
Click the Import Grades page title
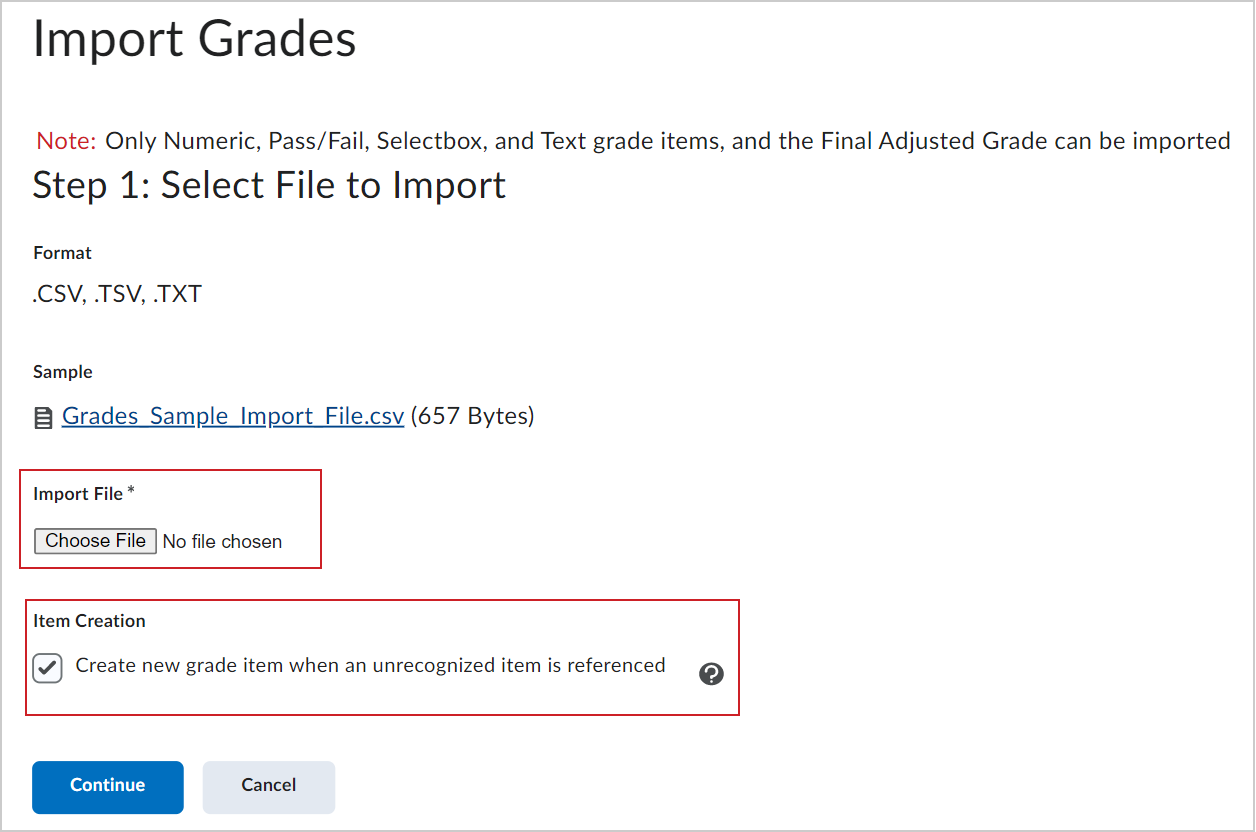(x=194, y=40)
